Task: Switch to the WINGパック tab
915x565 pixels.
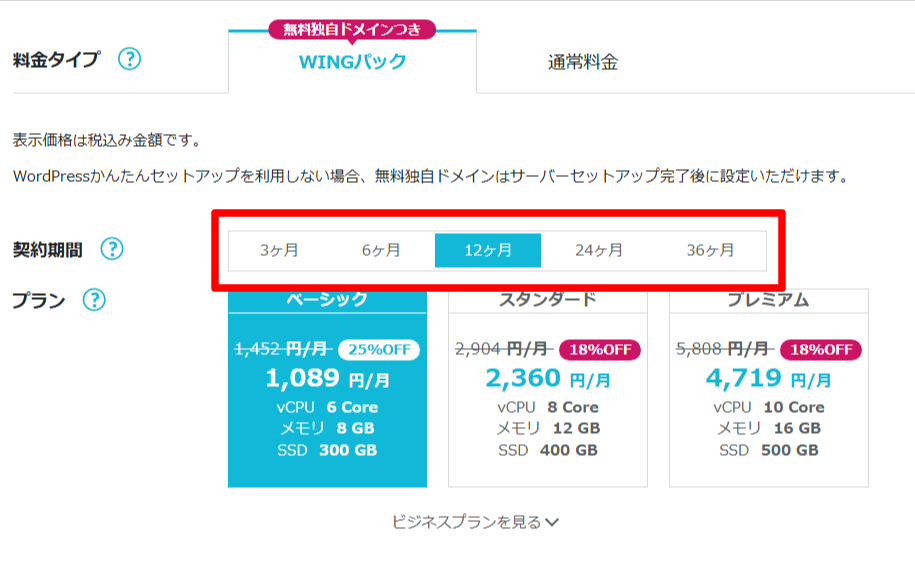Action: point(352,63)
